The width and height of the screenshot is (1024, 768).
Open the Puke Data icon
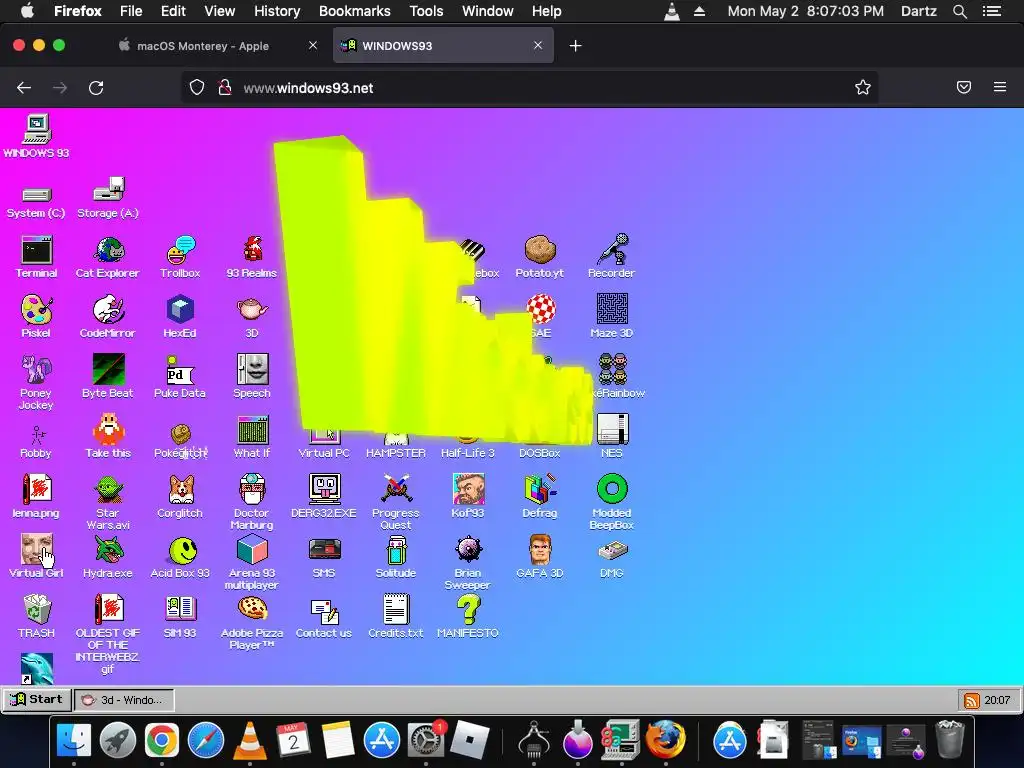[180, 370]
